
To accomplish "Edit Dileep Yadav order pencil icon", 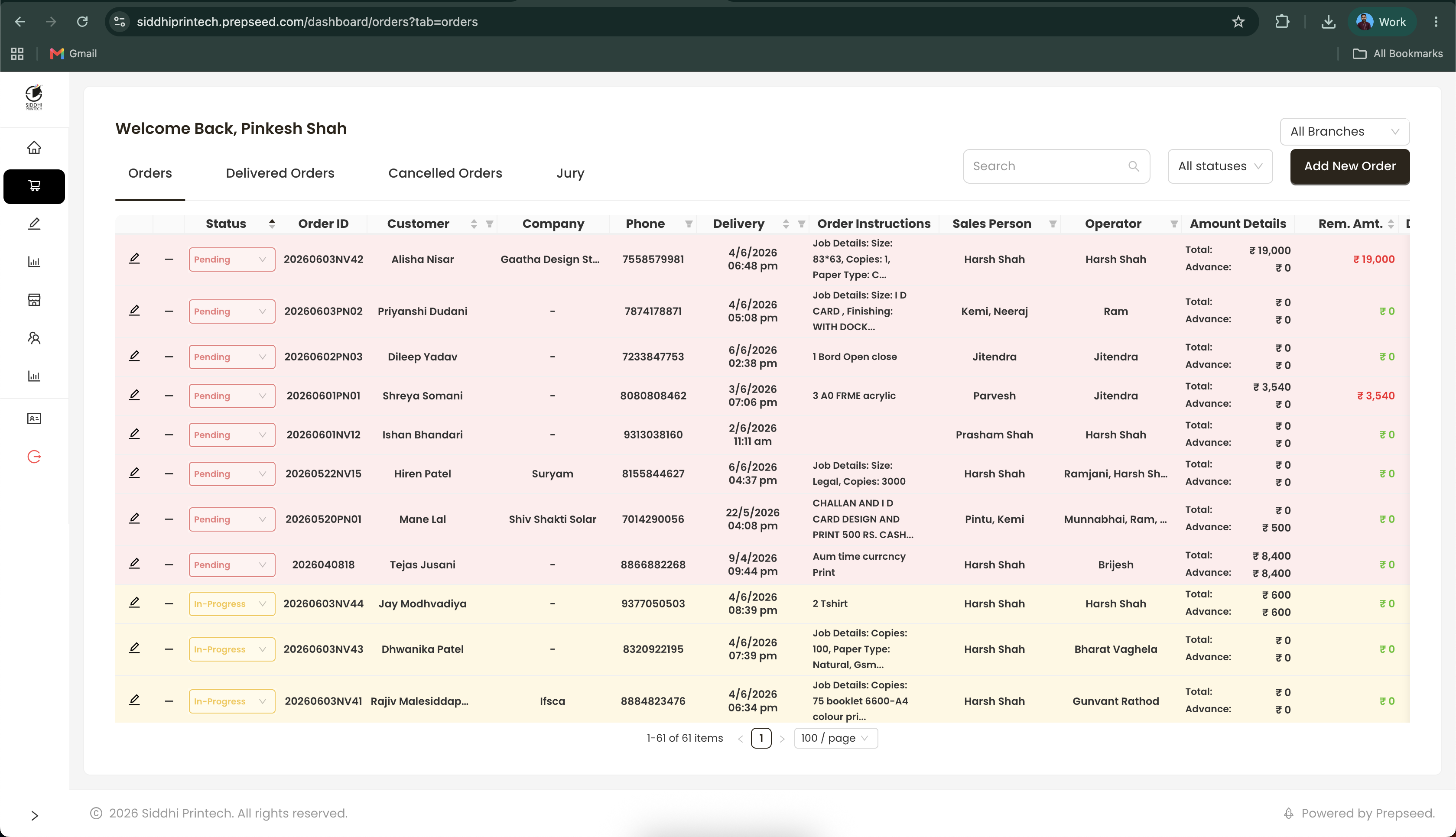I will click(x=134, y=356).
